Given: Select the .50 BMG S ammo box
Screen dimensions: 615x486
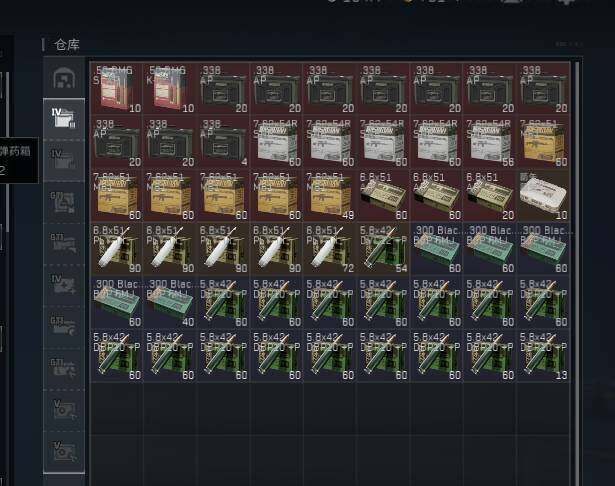Looking at the screenshot, I should pyautogui.click(x=117, y=88).
